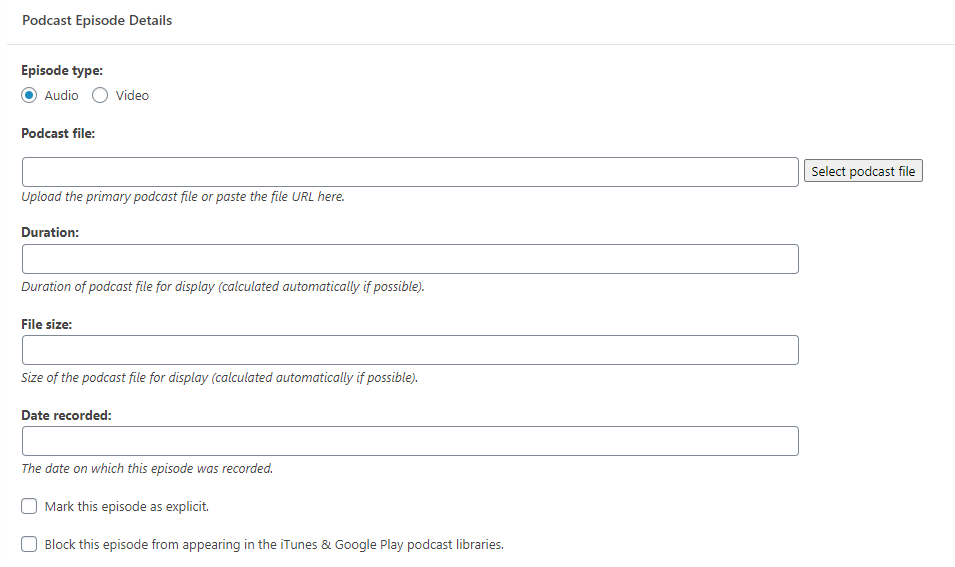Click the "Duration:" field label
Screen dimensions: 955x567
[50, 232]
